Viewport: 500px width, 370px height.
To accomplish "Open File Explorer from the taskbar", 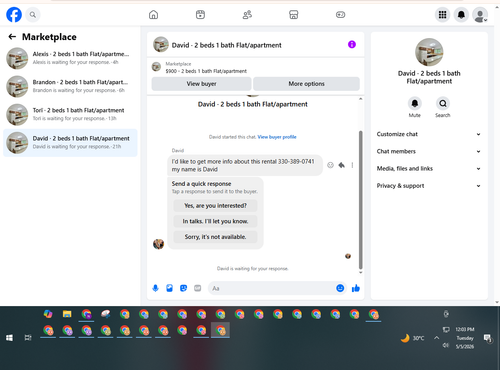I will [67, 314].
